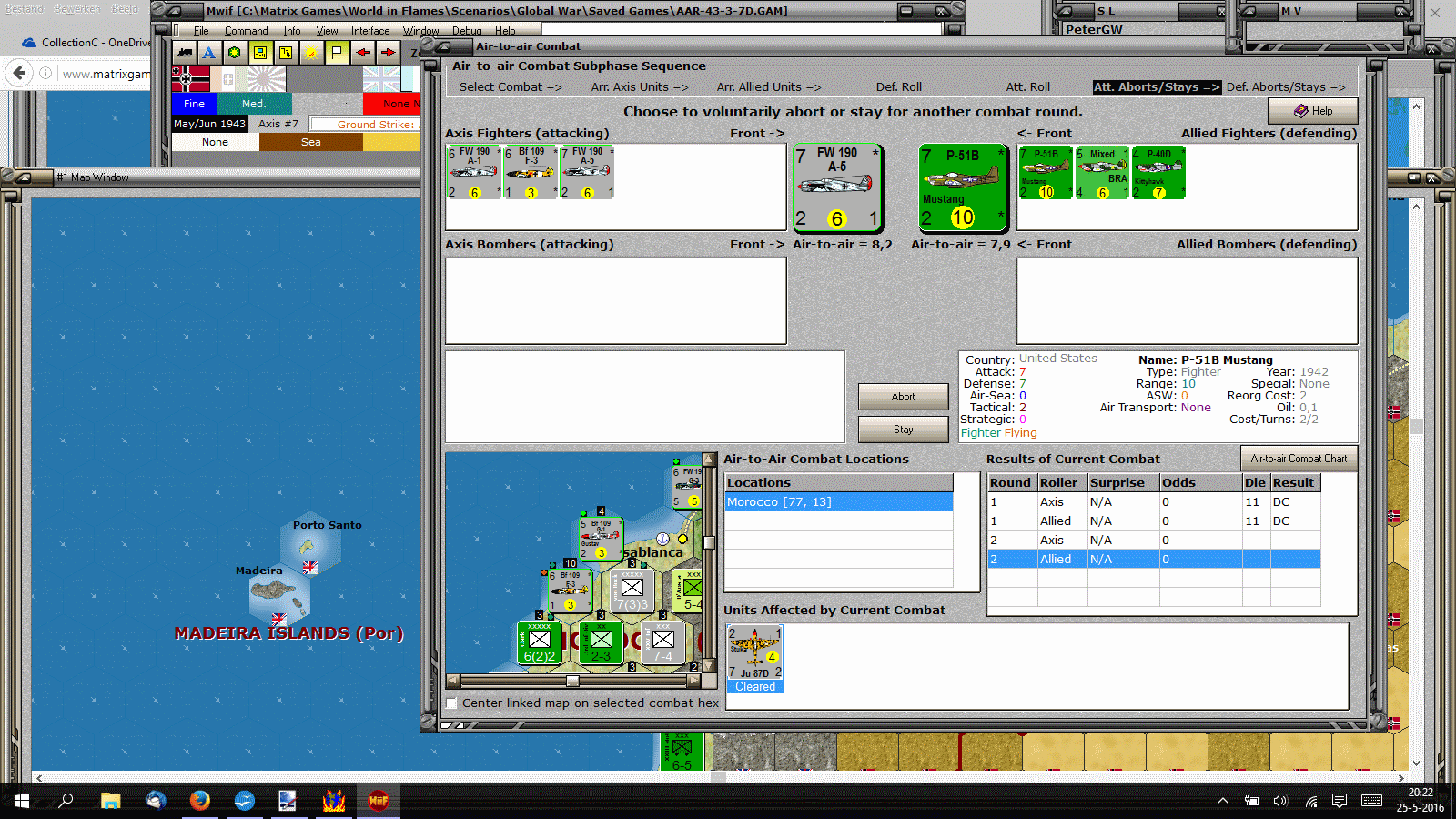Click the yellow sun weather toolbar icon
Viewport: 1456px width, 819px height.
311,53
